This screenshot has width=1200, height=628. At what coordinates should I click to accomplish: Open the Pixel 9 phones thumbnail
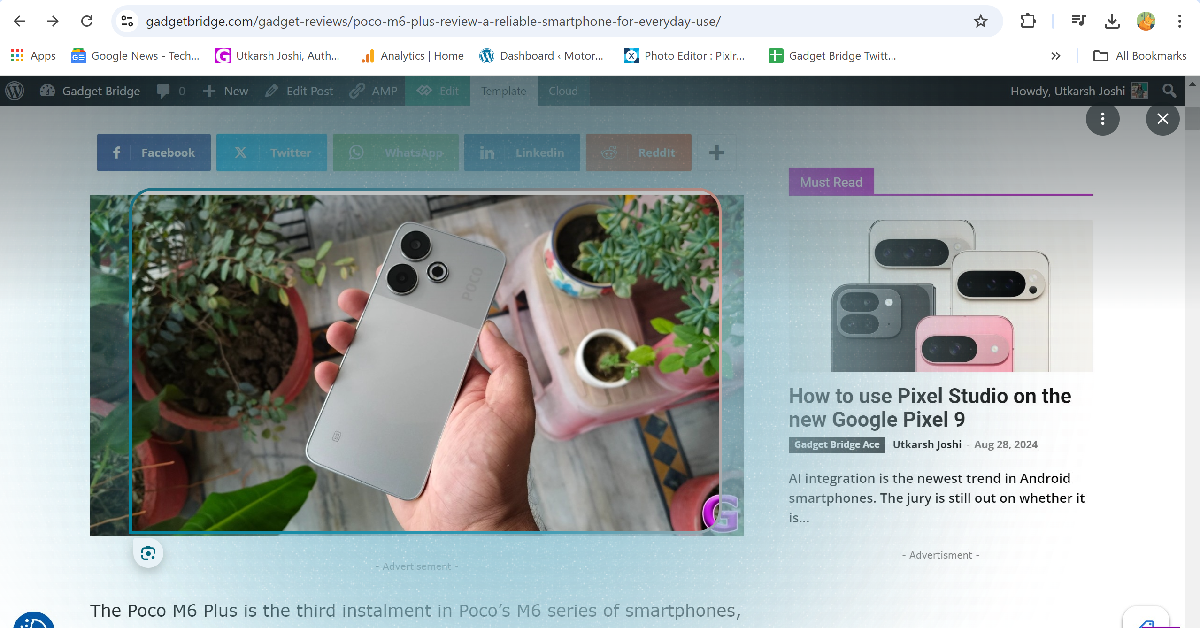pos(941,296)
